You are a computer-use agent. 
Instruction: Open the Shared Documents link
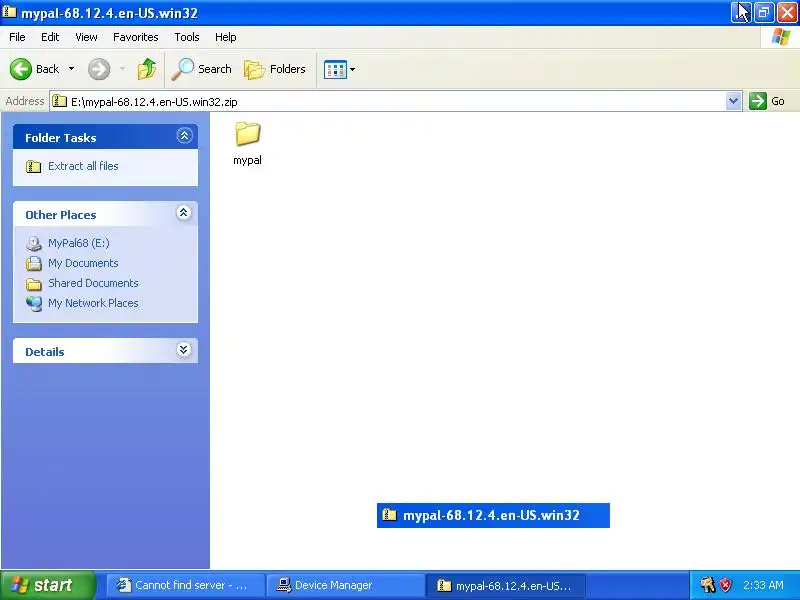pos(93,283)
